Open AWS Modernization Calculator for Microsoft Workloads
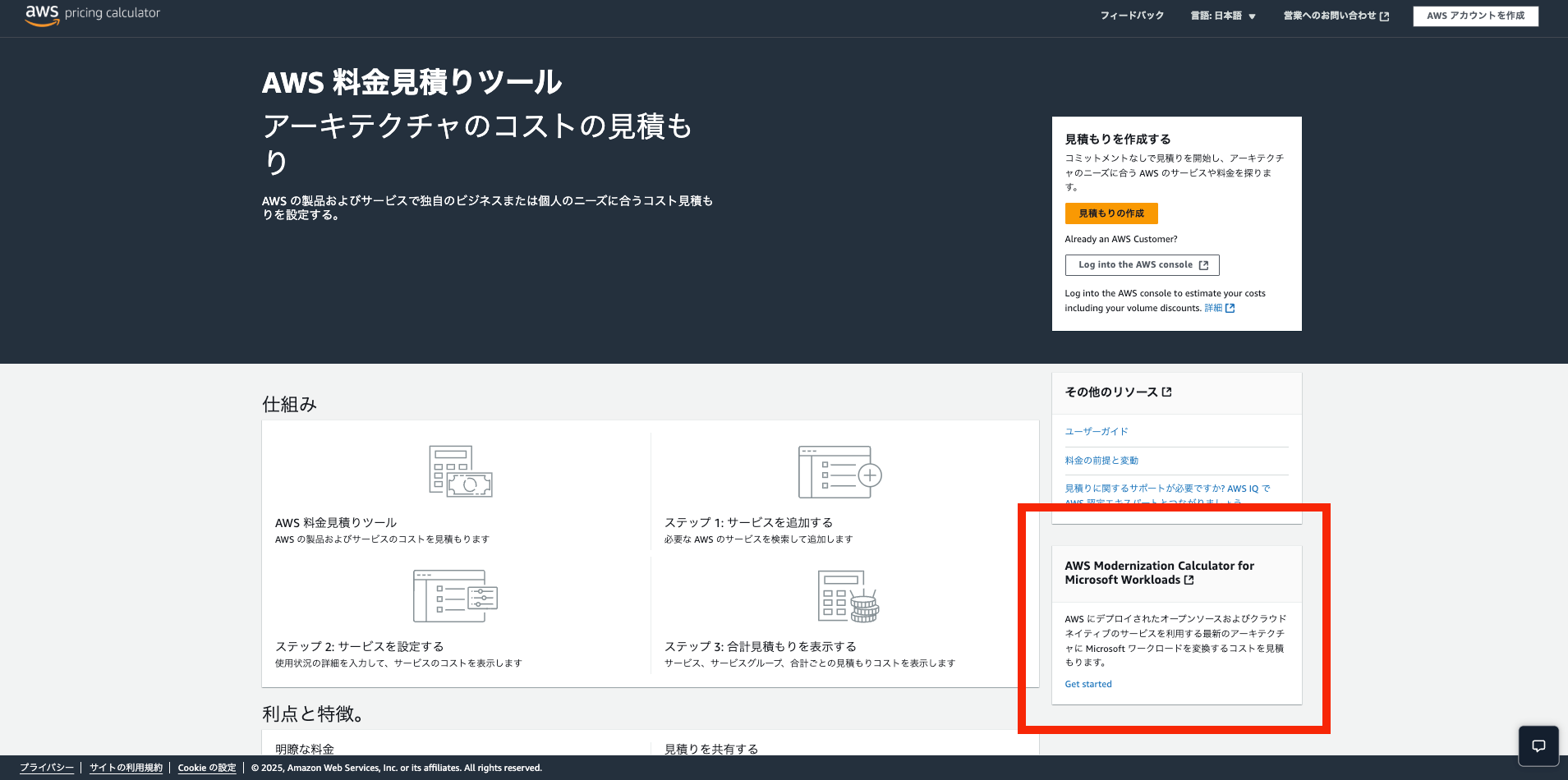The image size is (1568, 780). pos(1159,572)
